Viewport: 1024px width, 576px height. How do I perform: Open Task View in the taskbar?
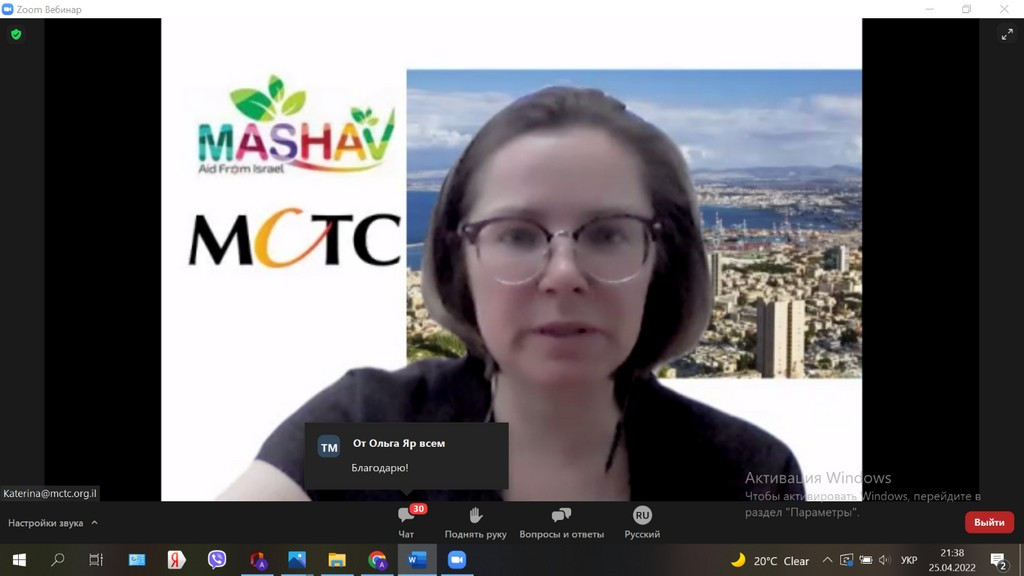(x=96, y=560)
